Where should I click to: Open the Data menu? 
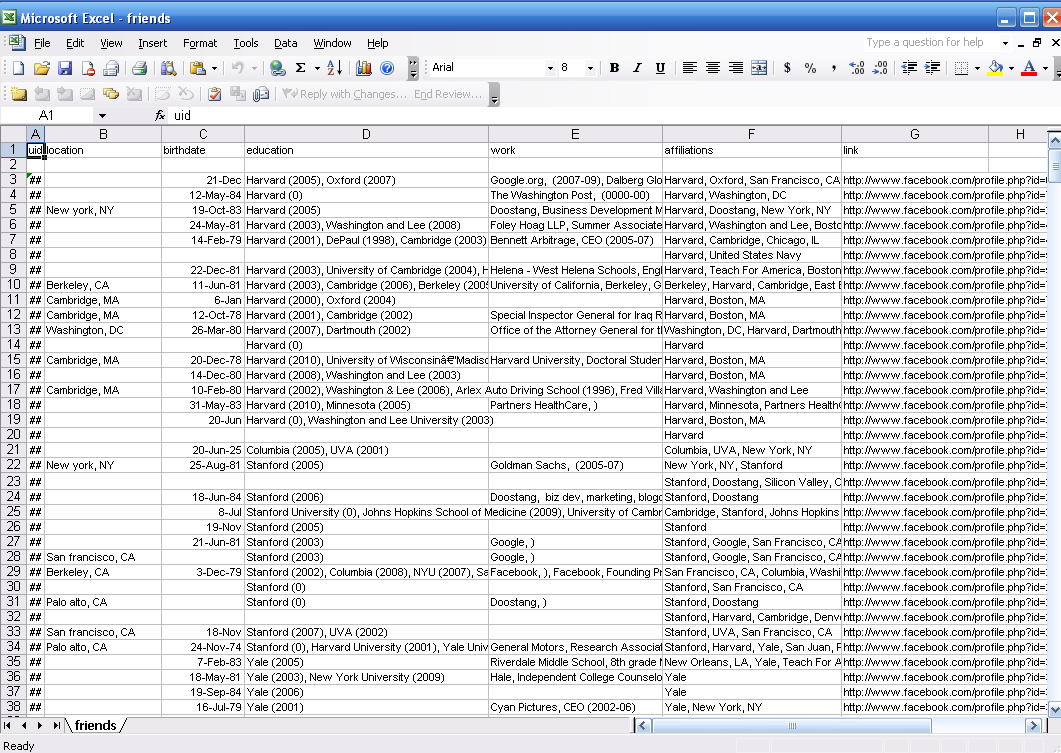click(x=286, y=43)
